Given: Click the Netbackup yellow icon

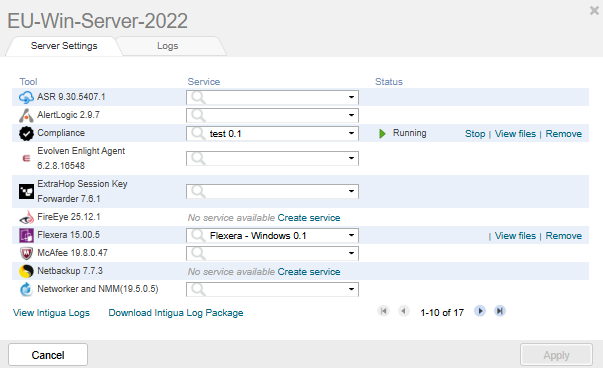Looking at the screenshot, I should pos(26,271).
